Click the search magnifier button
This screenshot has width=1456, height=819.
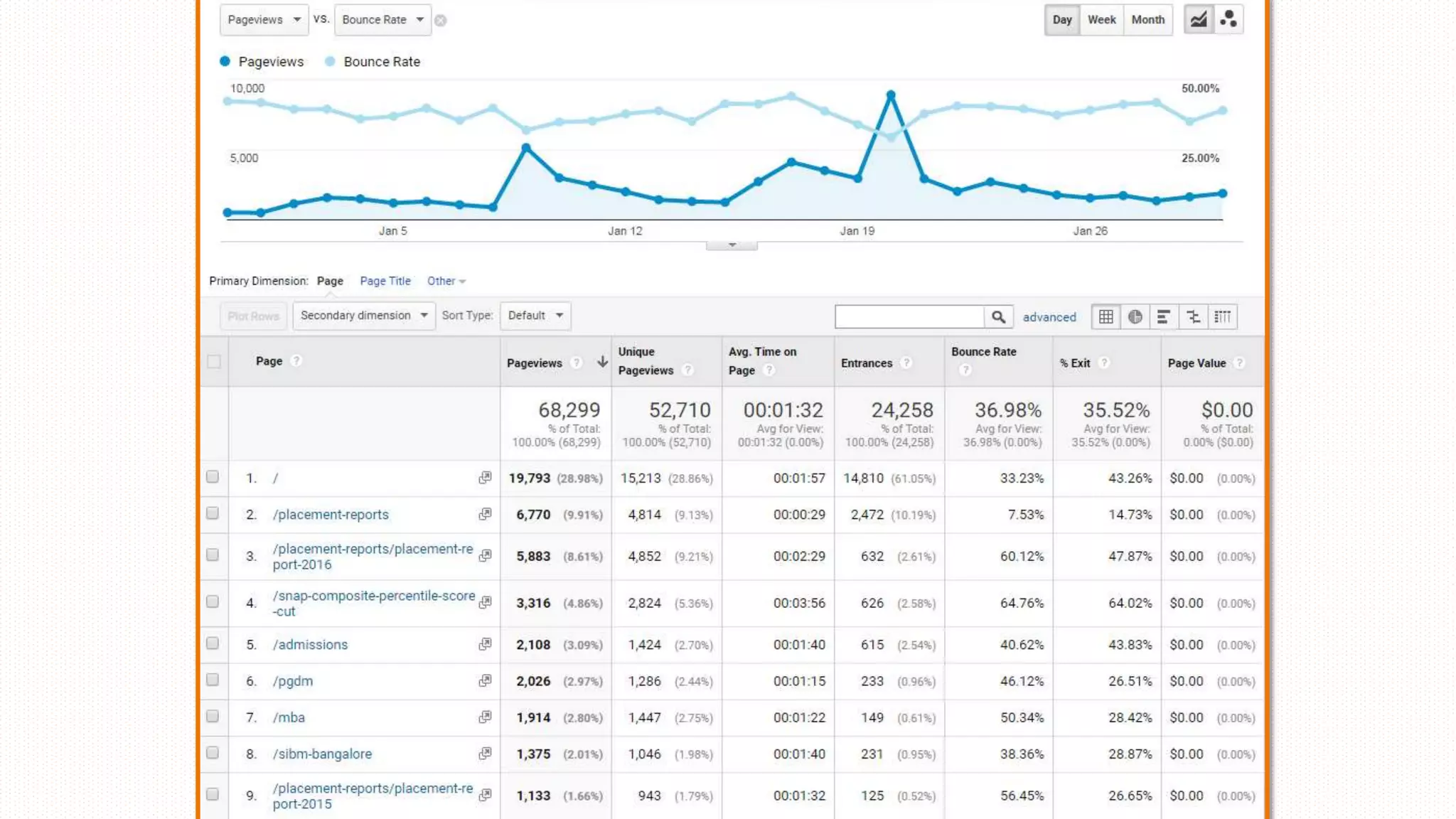(x=998, y=317)
